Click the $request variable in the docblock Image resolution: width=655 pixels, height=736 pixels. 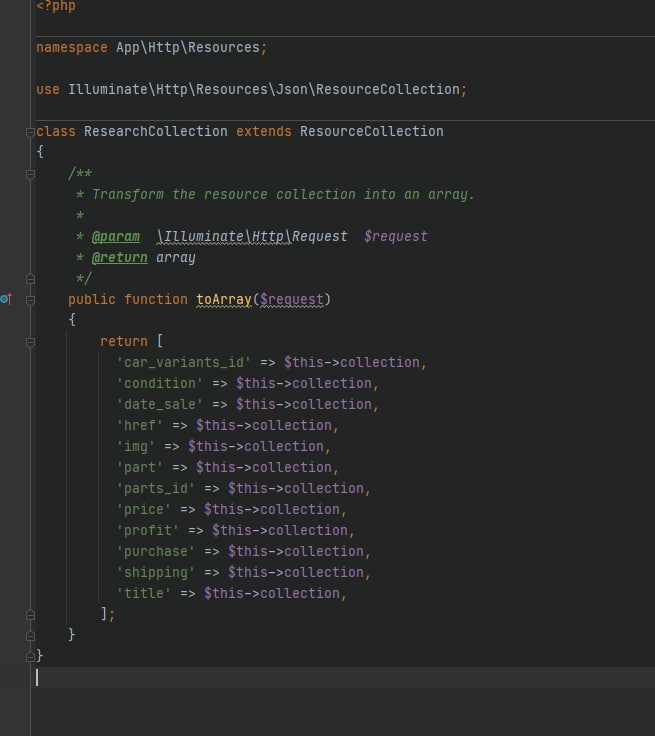(395, 237)
